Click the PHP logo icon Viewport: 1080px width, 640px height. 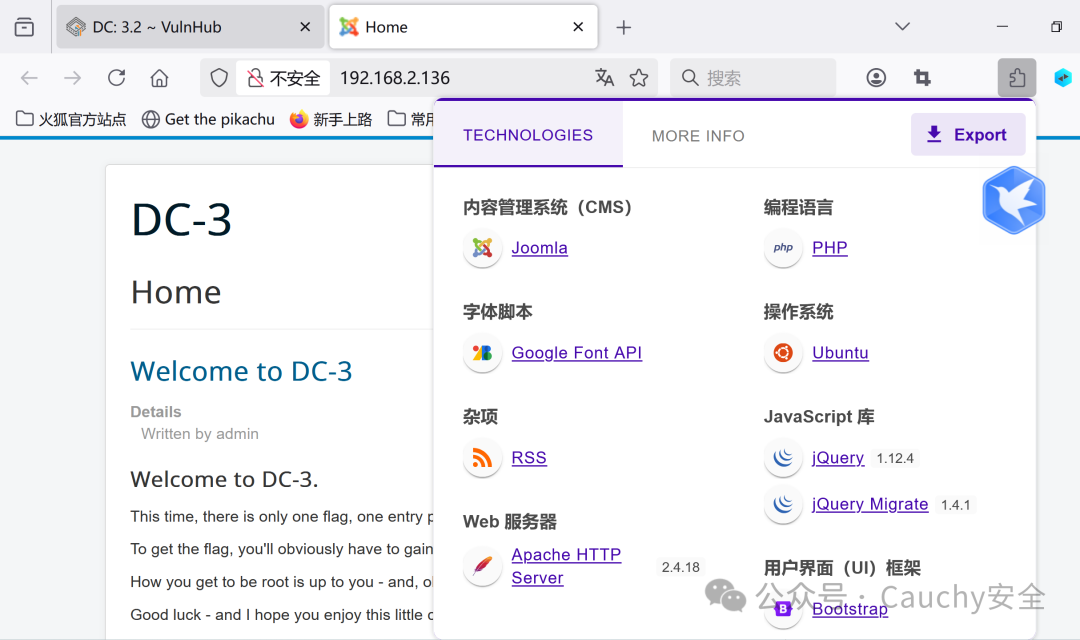coord(783,248)
